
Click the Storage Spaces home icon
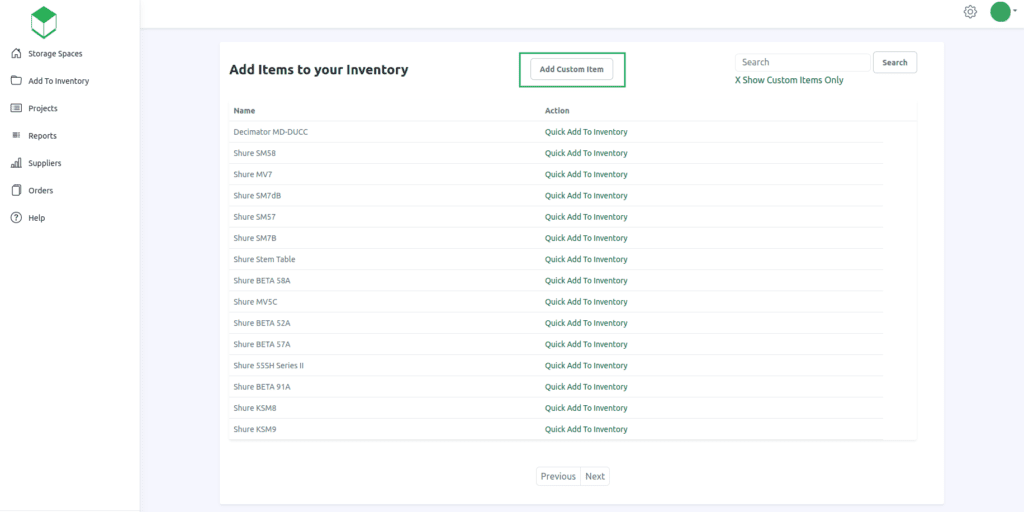(16, 54)
